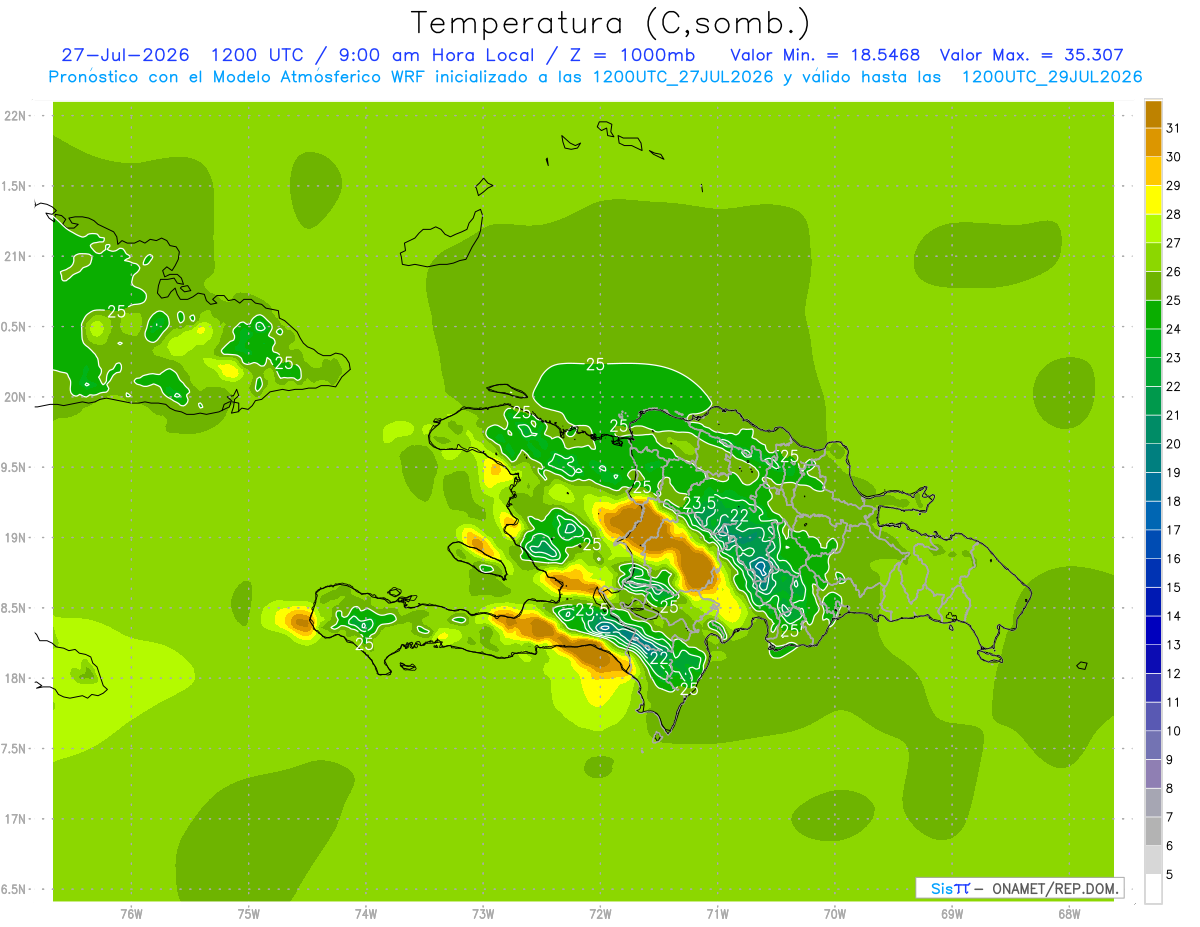Pick the blue legend swatch between 16 and 17

point(1153,544)
